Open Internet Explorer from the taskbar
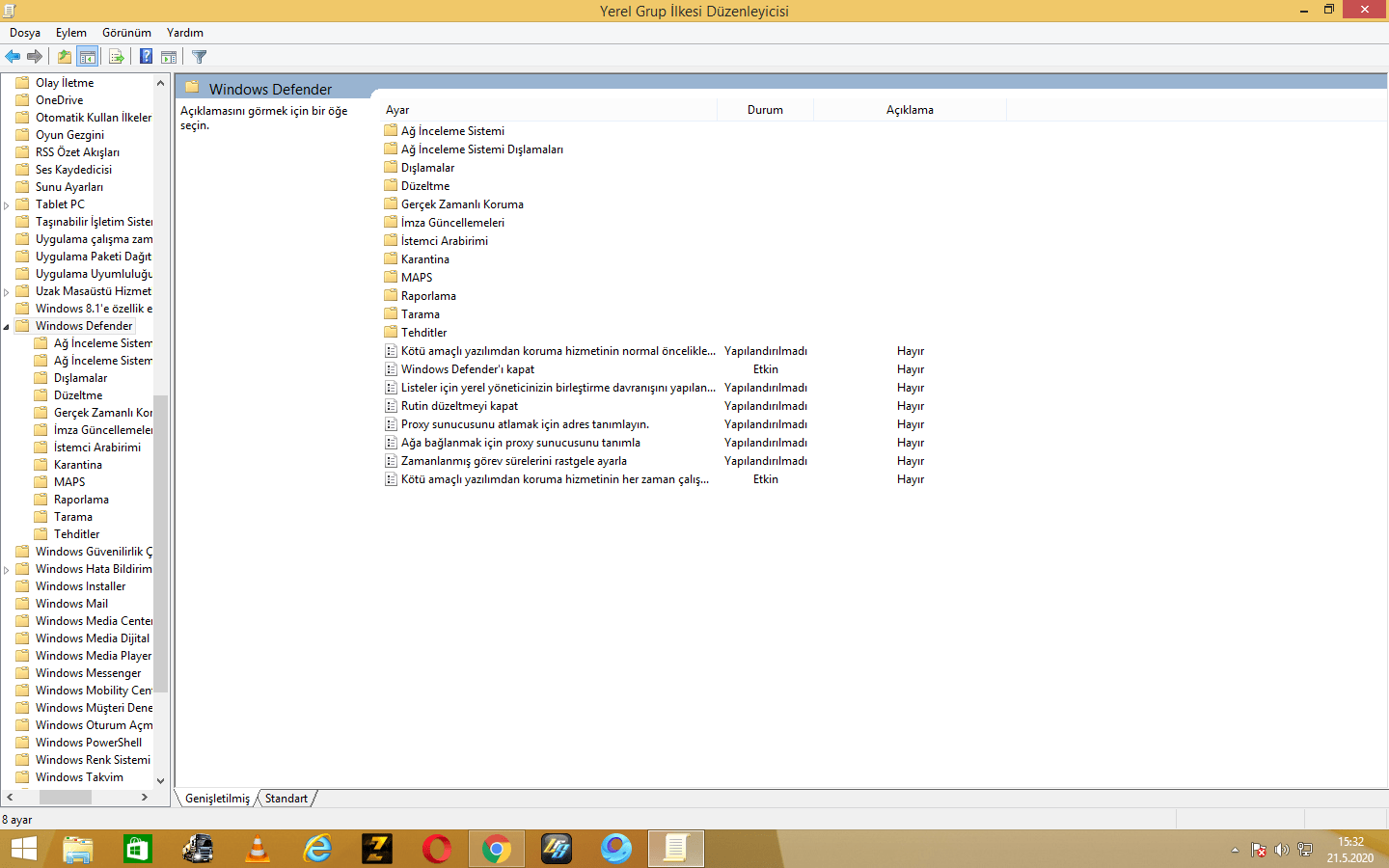The width and height of the screenshot is (1389, 868). point(317,849)
